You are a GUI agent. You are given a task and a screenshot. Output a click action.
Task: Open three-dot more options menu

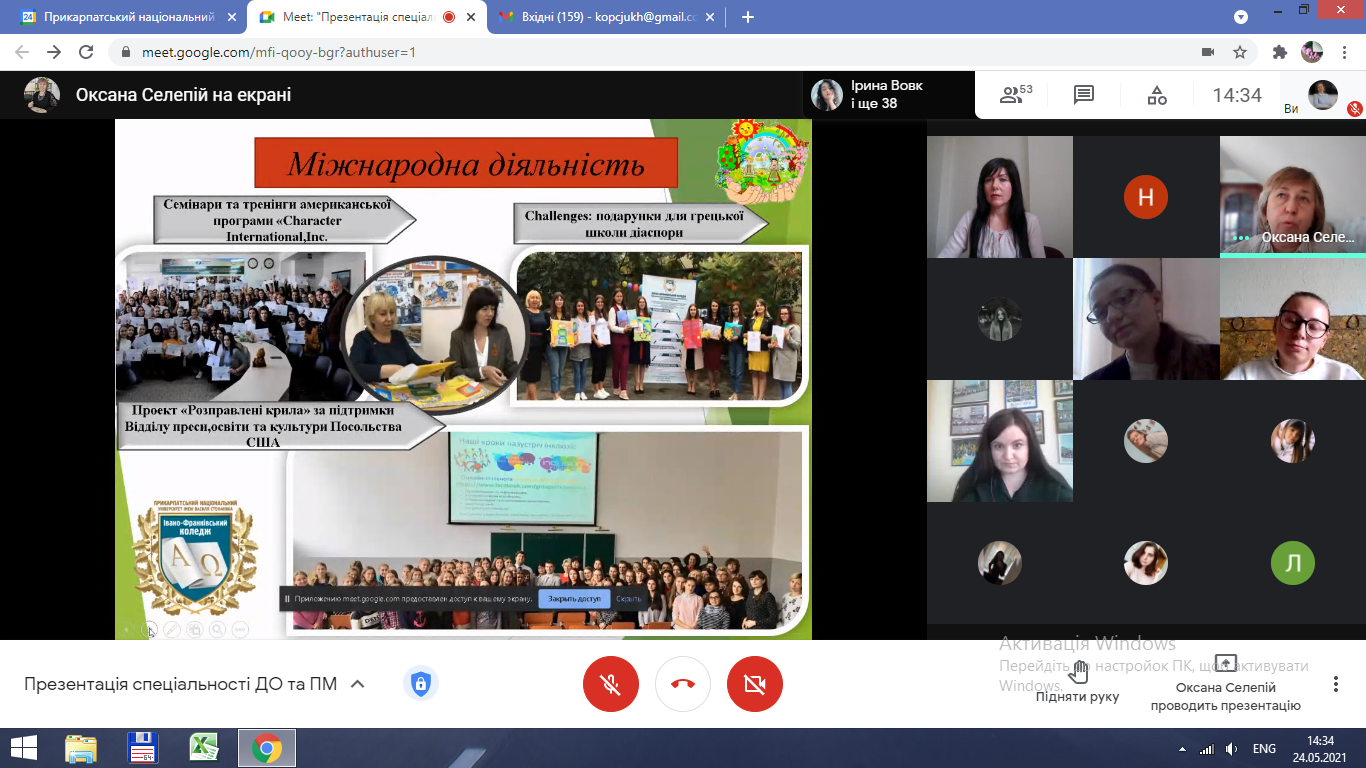(1336, 684)
